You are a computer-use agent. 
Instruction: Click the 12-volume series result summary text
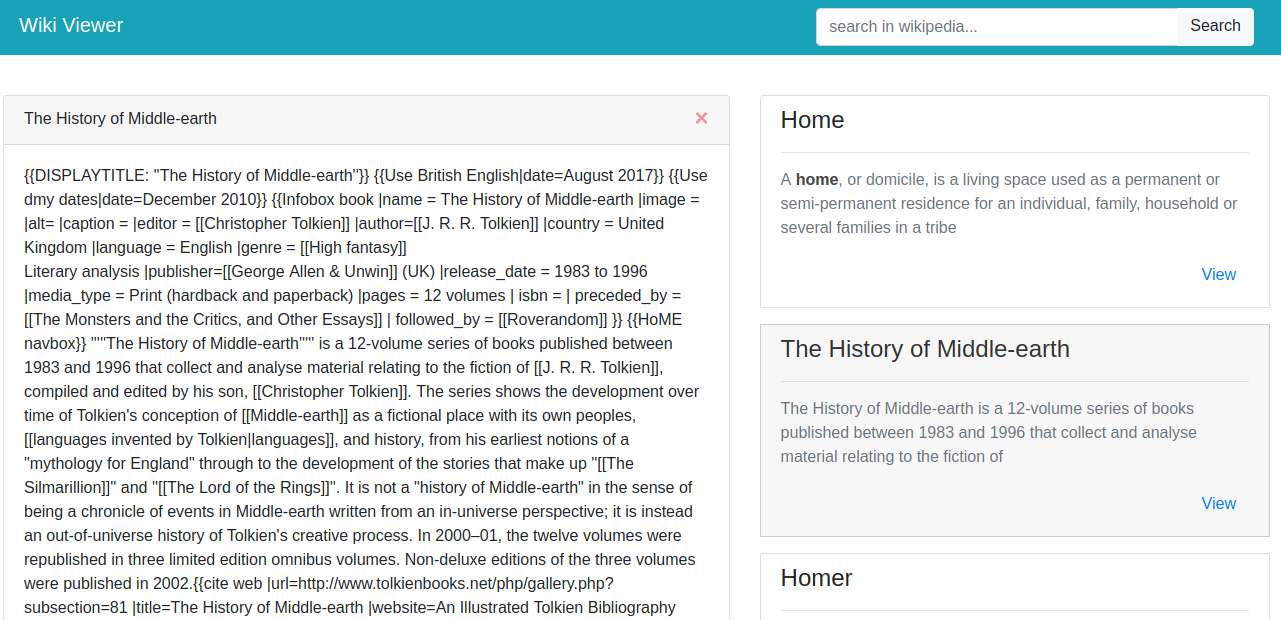pos(989,432)
